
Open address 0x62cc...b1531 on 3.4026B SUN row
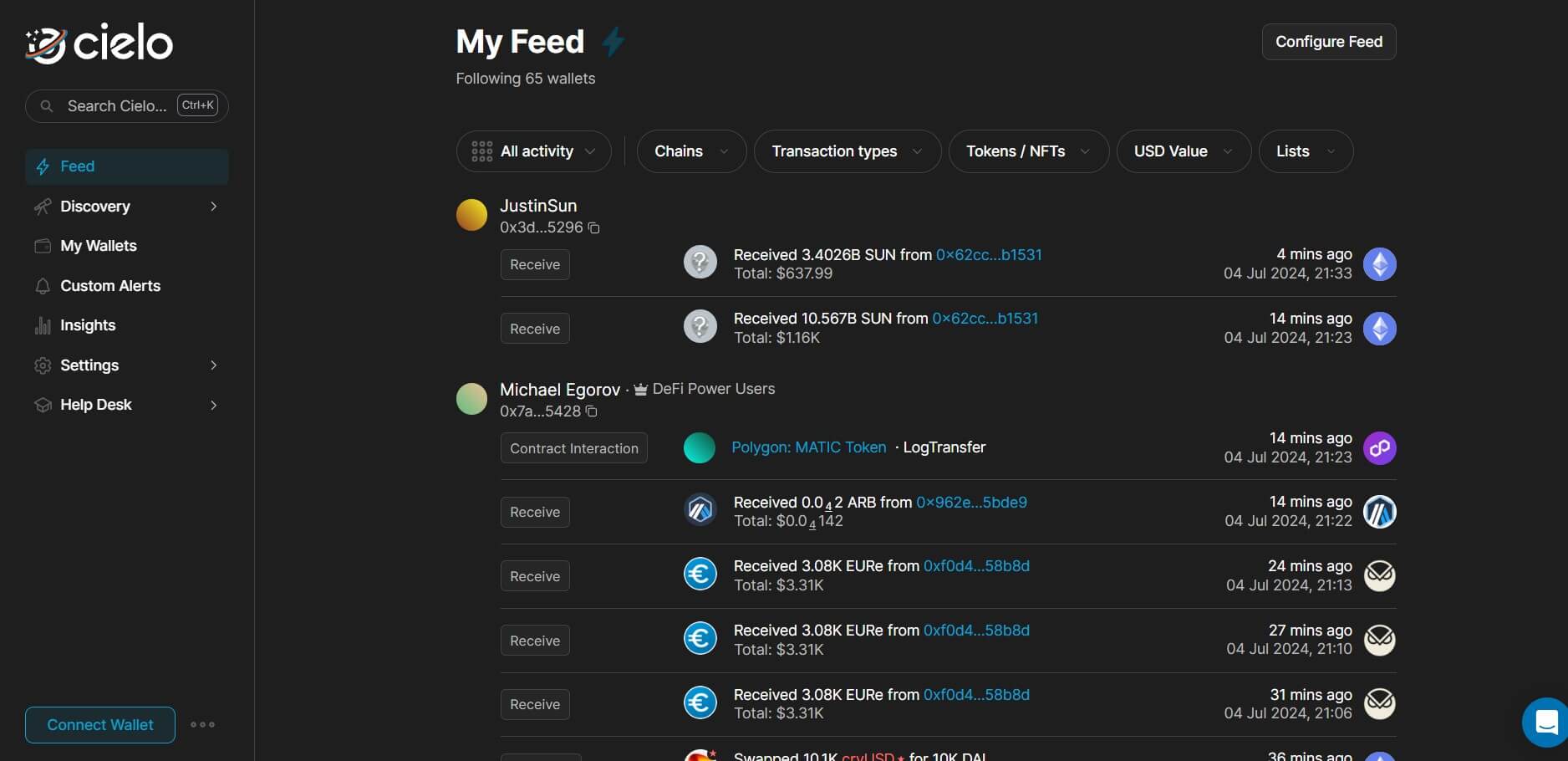(989, 255)
